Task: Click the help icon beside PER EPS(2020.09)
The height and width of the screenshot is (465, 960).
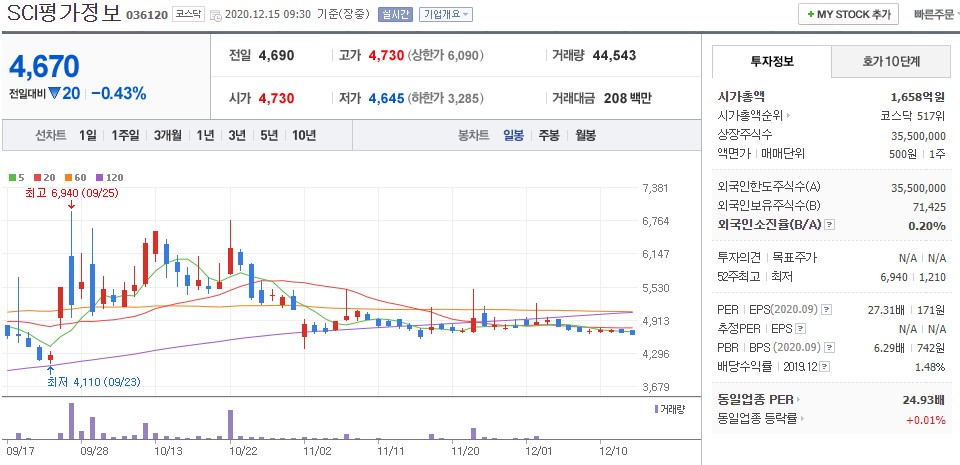Action: click(x=827, y=310)
